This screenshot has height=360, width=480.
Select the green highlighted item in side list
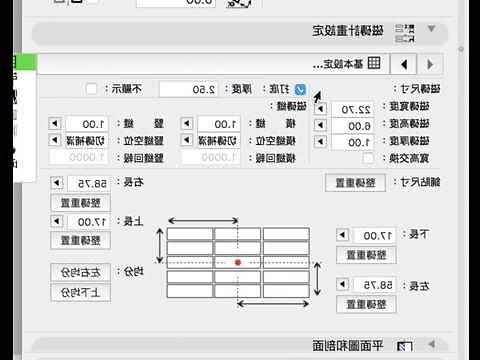click(x=25, y=62)
